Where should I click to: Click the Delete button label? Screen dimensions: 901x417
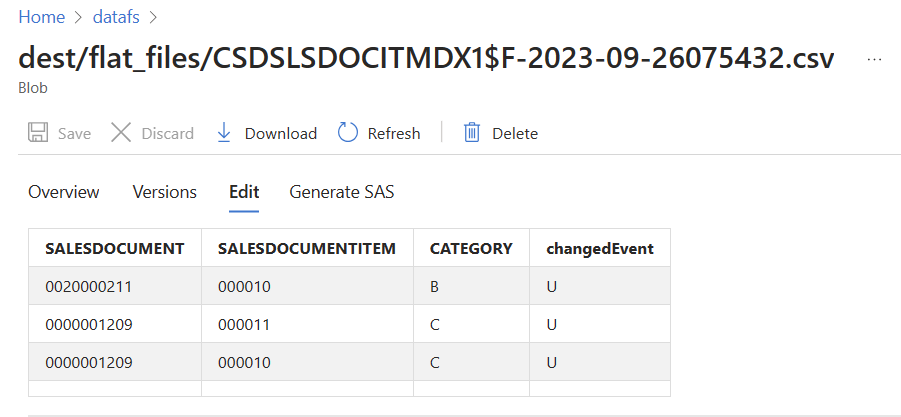pyautogui.click(x=515, y=133)
